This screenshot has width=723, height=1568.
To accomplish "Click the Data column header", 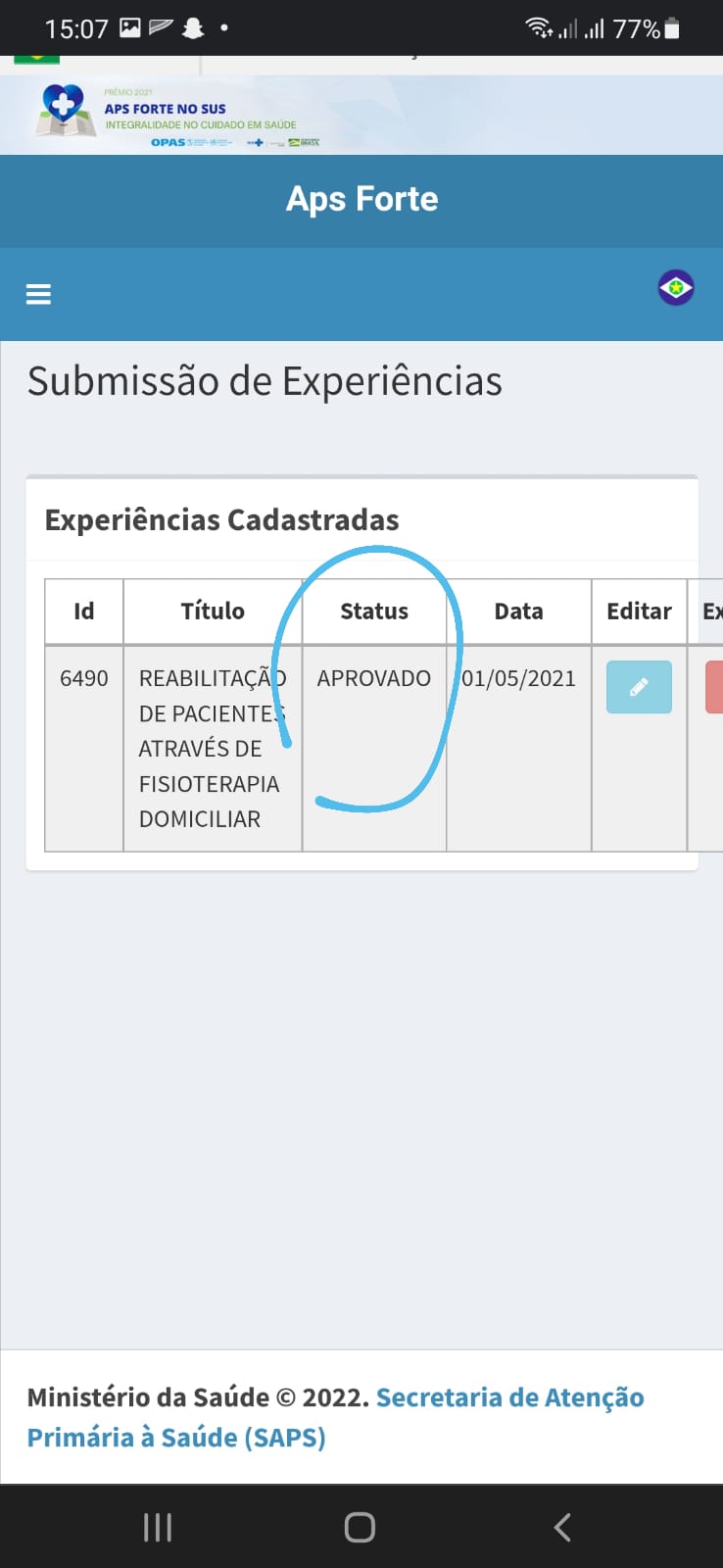I will [x=519, y=612].
